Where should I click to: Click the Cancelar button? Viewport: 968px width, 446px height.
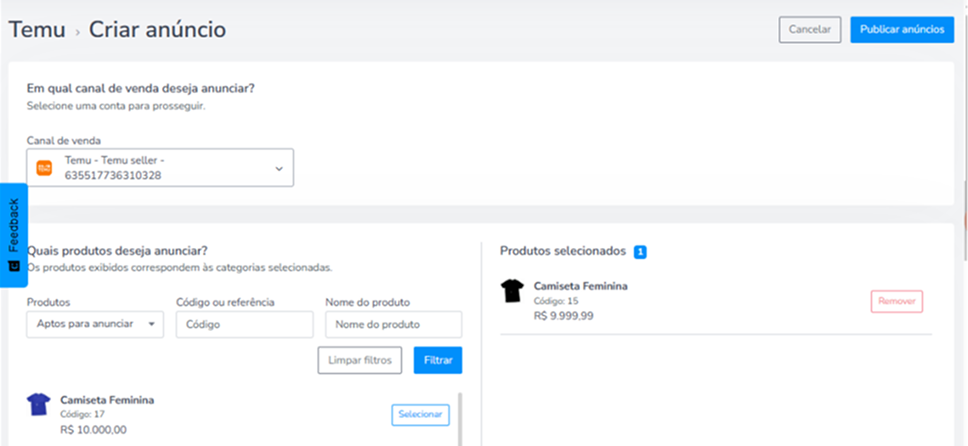pyautogui.click(x=810, y=30)
